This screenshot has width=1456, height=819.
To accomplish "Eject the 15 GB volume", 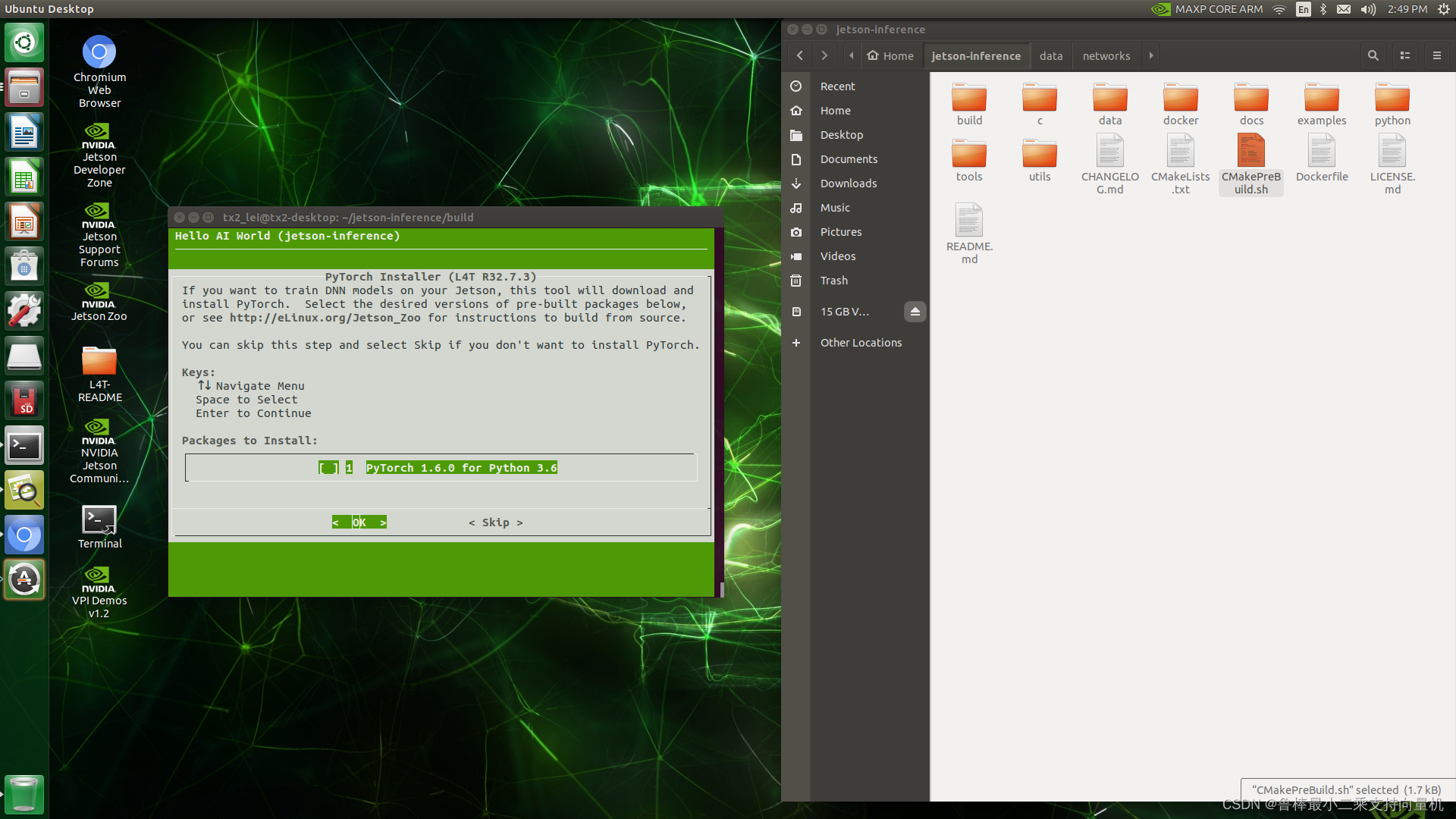I will 915,312.
